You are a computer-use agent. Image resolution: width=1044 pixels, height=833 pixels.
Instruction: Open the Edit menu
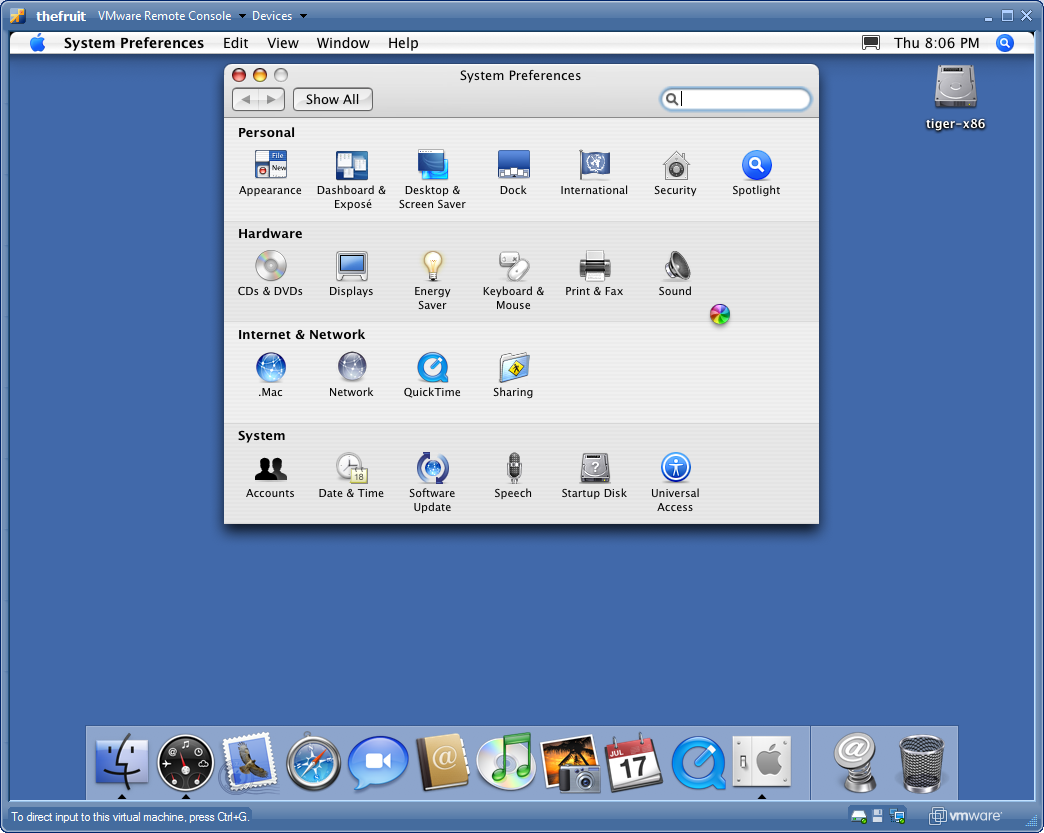tap(236, 43)
